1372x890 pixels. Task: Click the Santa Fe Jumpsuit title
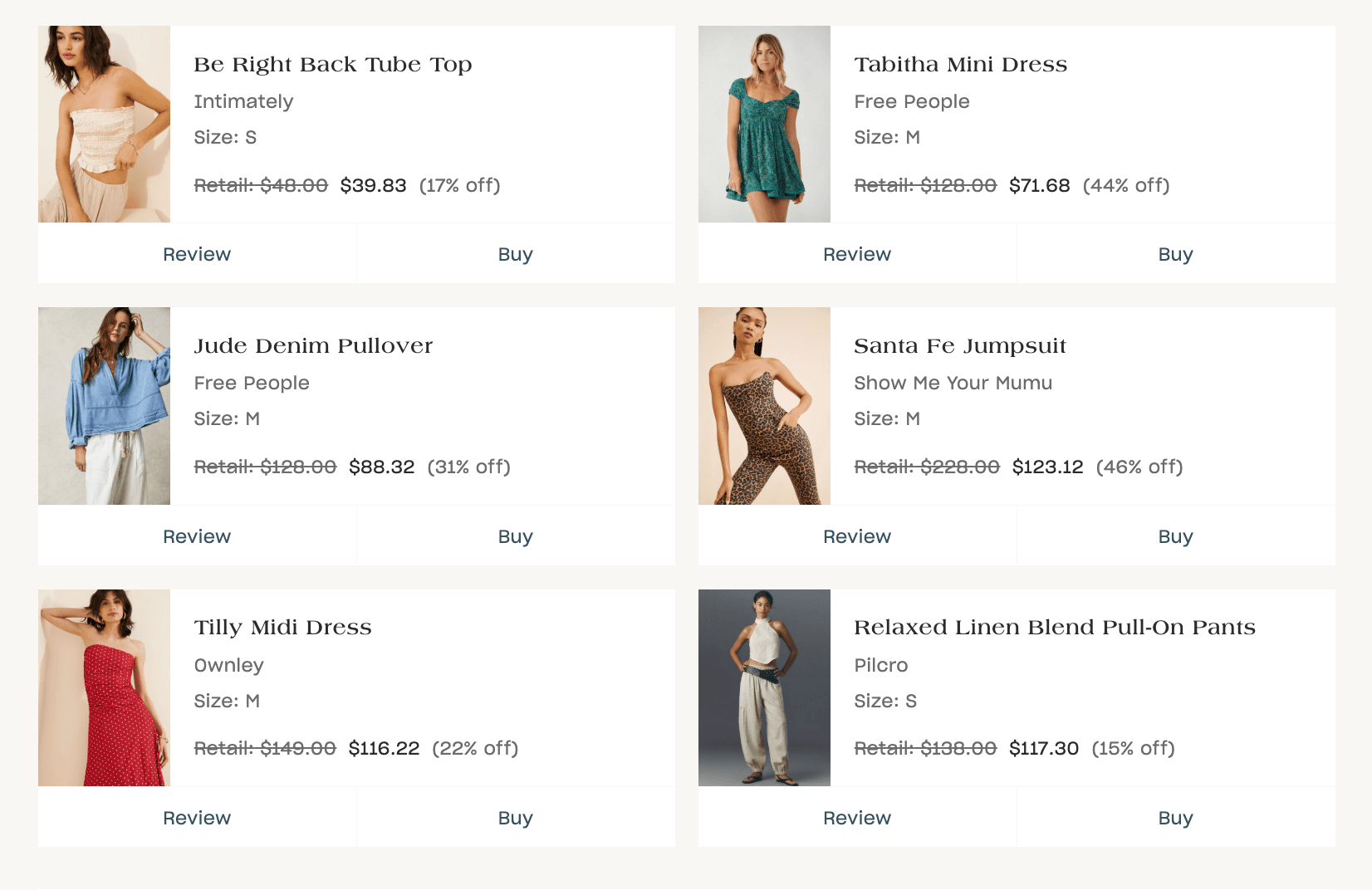click(x=960, y=346)
